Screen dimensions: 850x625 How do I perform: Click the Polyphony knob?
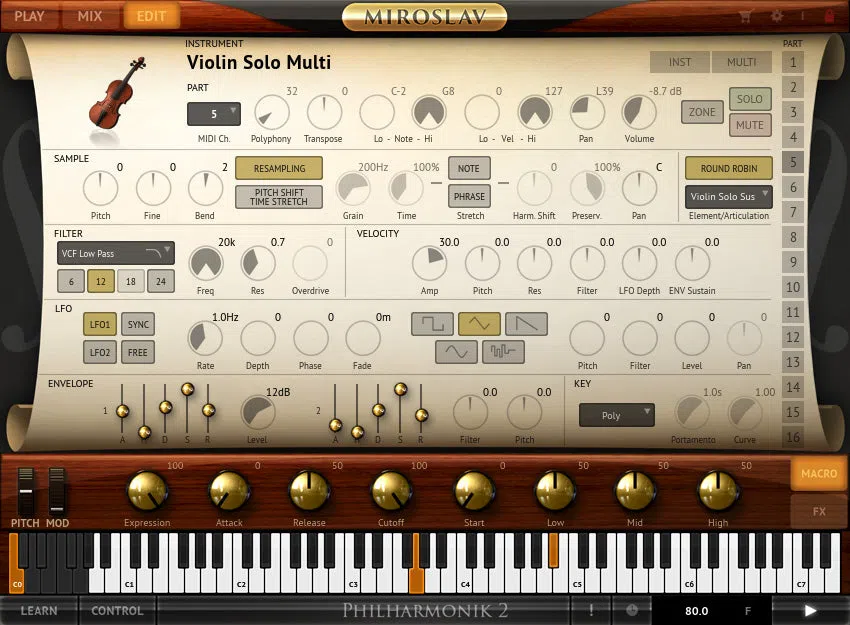click(272, 113)
